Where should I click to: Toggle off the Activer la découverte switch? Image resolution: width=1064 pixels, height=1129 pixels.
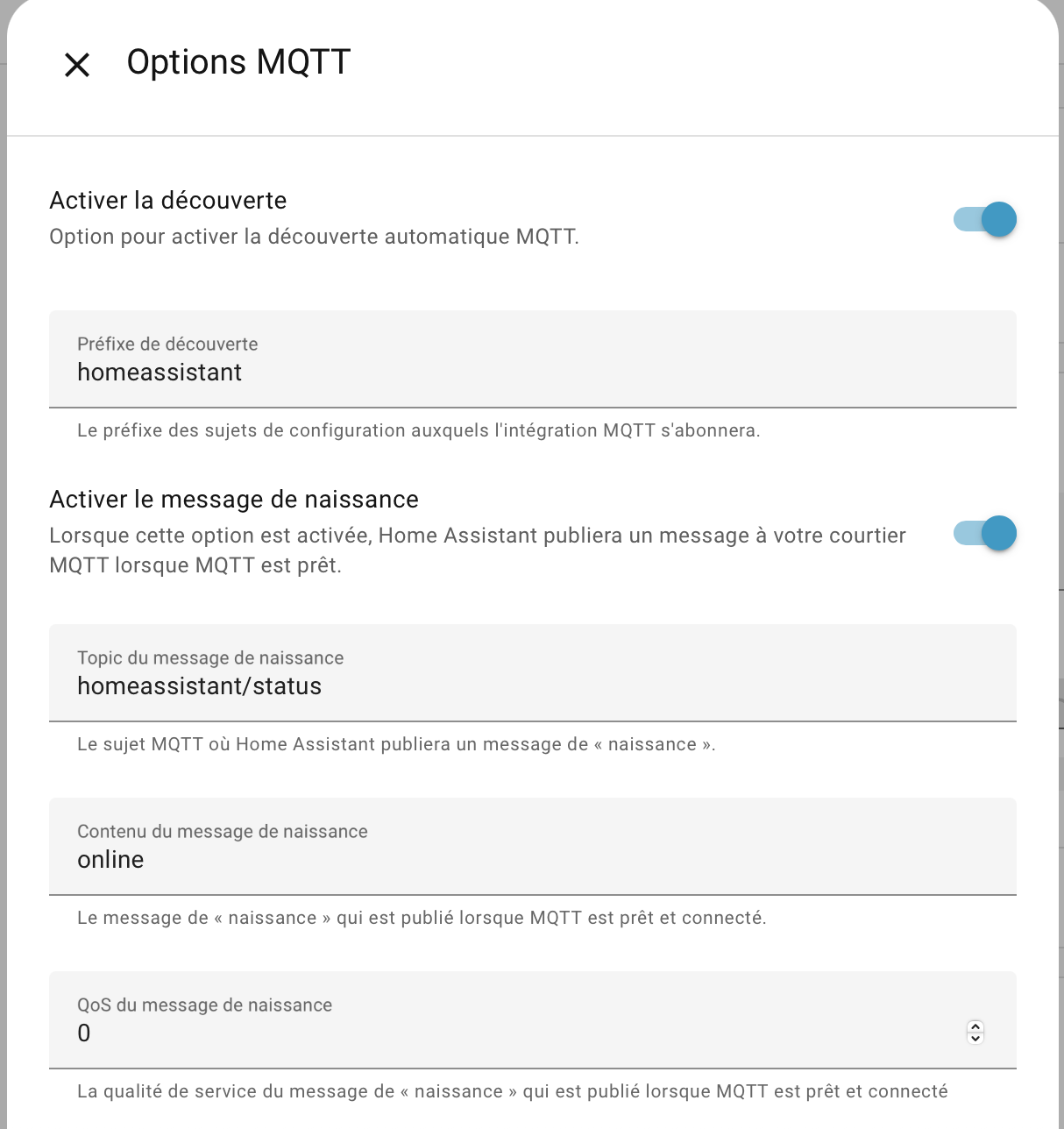click(984, 219)
